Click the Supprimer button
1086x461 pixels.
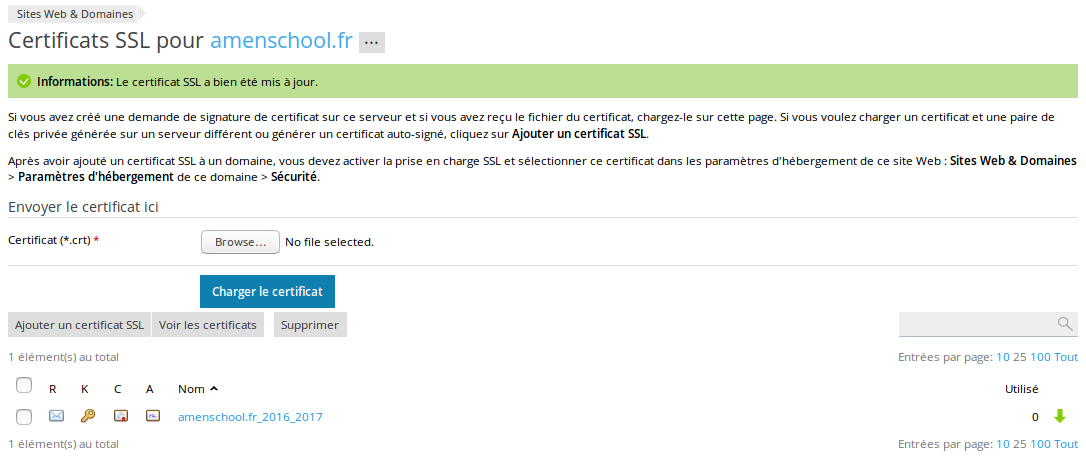tap(310, 325)
